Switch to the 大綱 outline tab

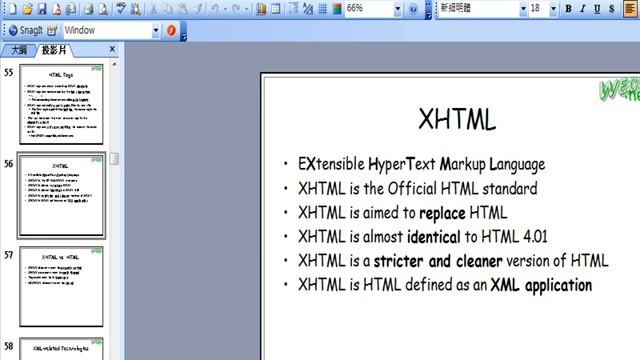[19, 50]
